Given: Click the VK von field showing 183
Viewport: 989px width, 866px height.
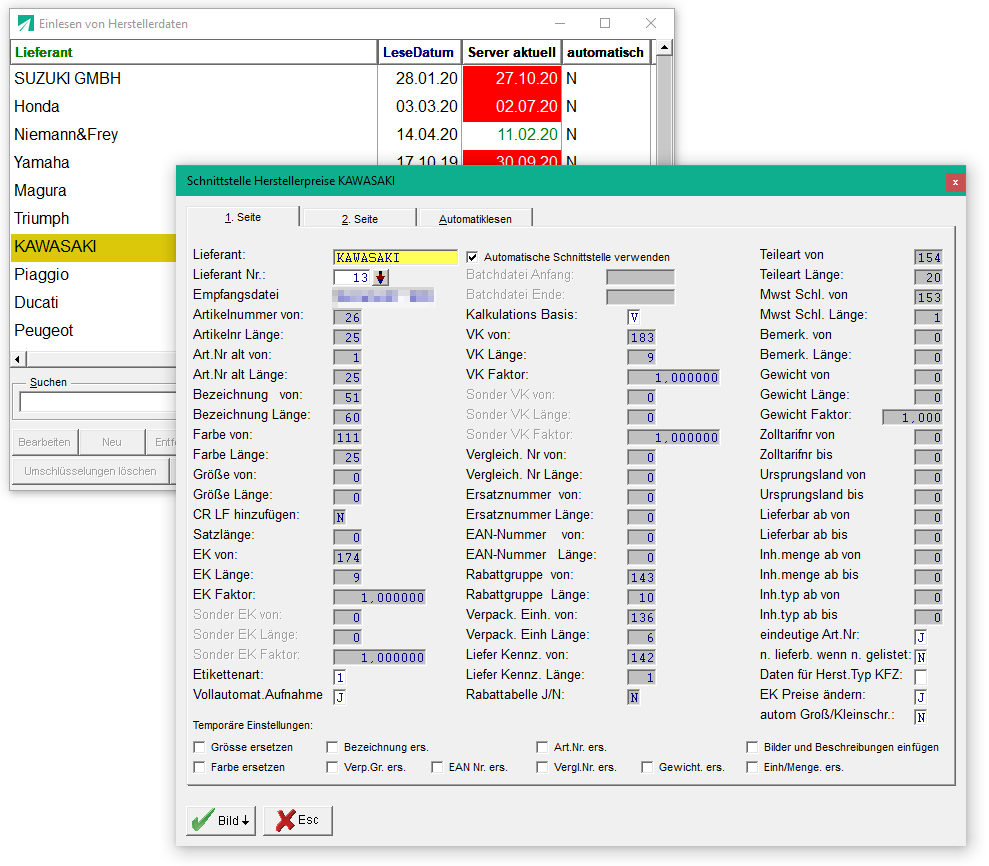Looking at the screenshot, I should coord(642,337).
